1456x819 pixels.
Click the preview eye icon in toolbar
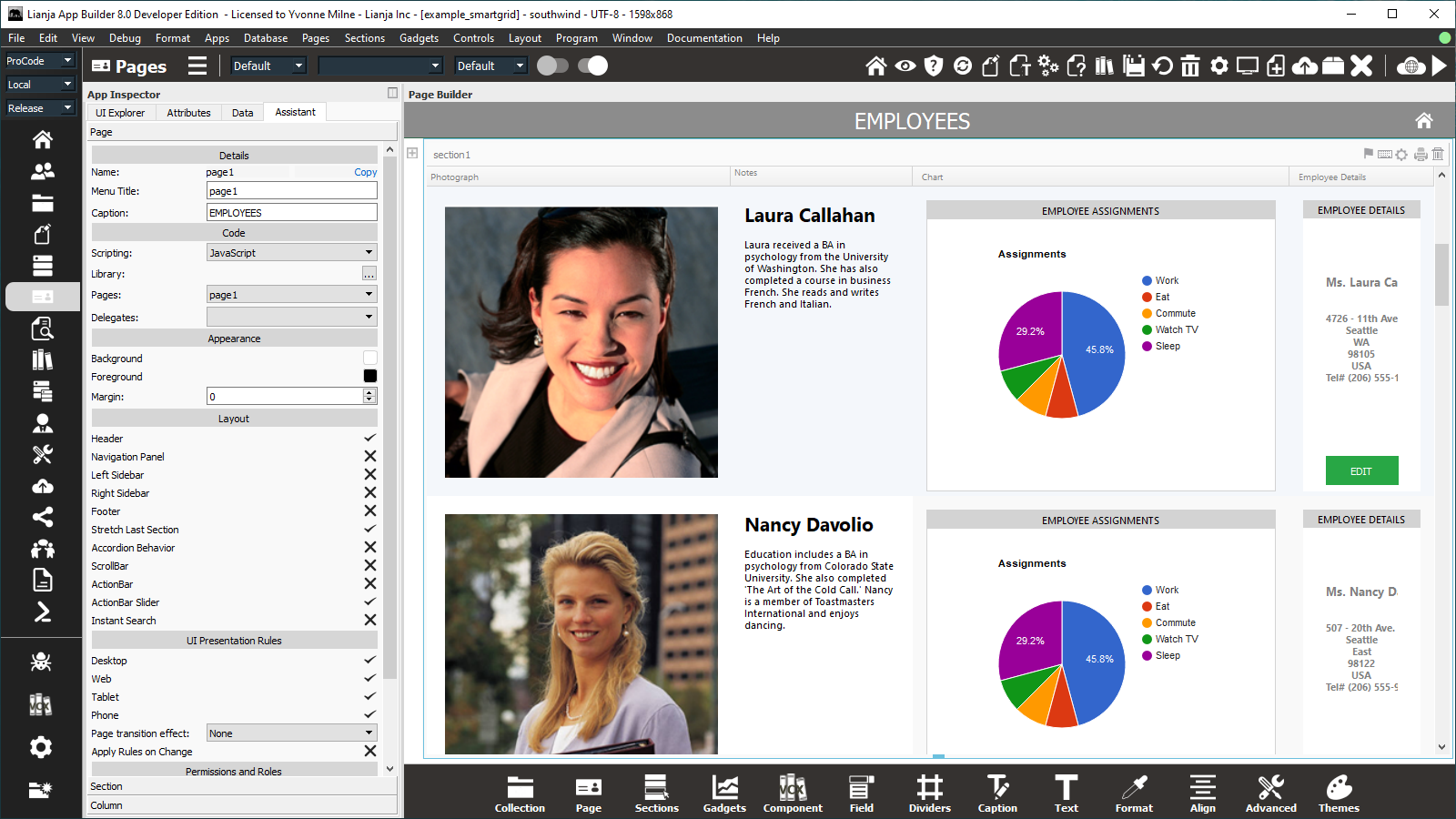pos(905,66)
